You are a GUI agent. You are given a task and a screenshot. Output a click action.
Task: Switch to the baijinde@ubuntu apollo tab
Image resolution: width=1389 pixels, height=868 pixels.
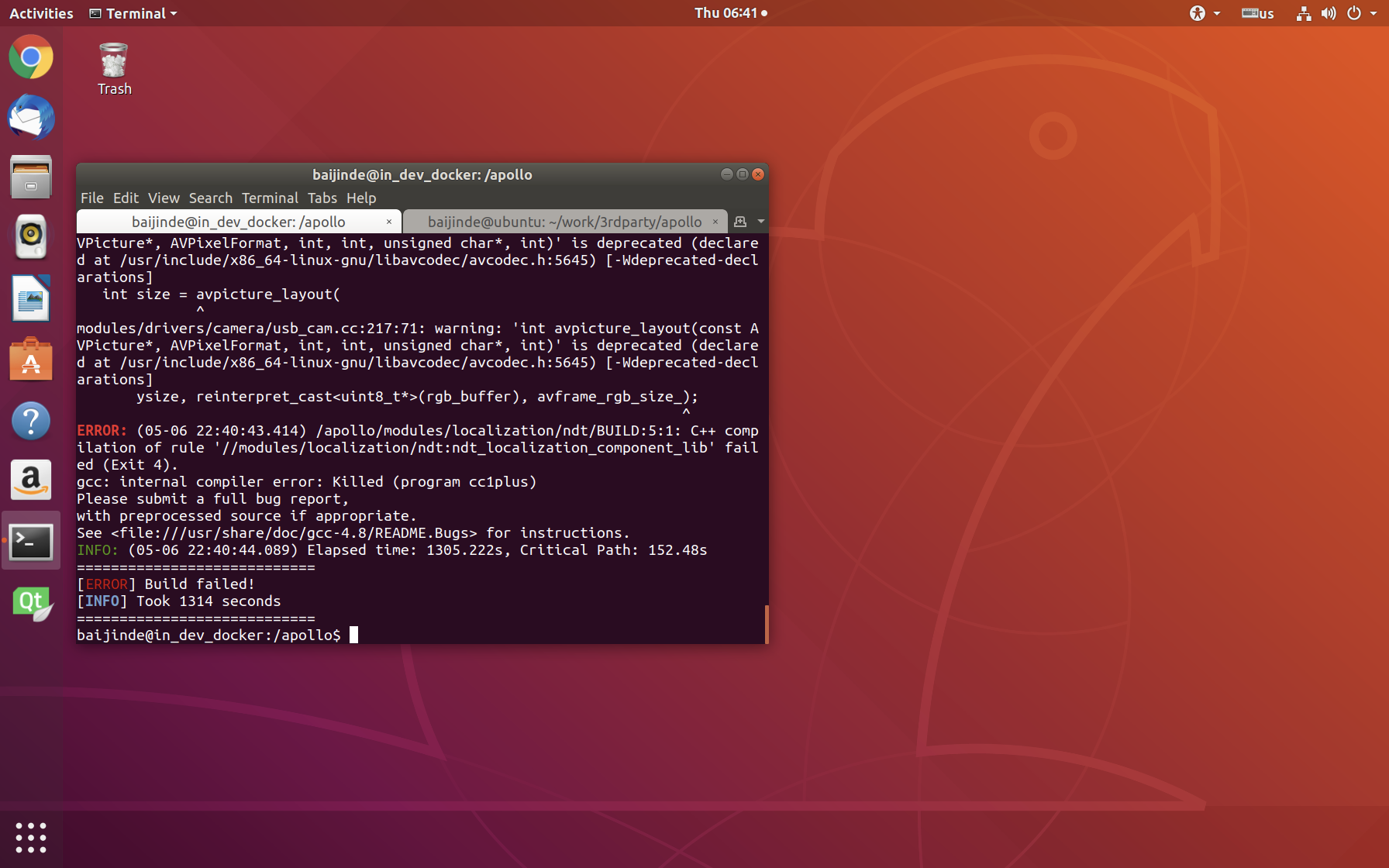tap(565, 222)
